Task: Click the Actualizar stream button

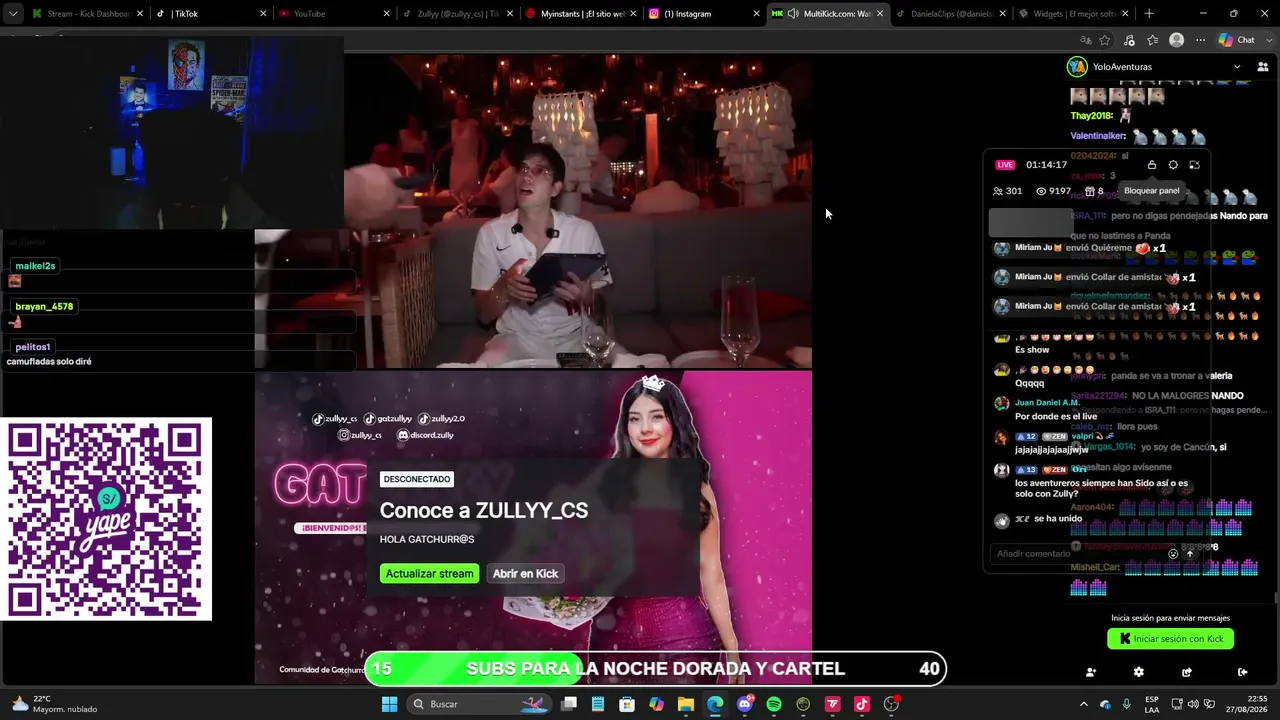Action: point(429,573)
